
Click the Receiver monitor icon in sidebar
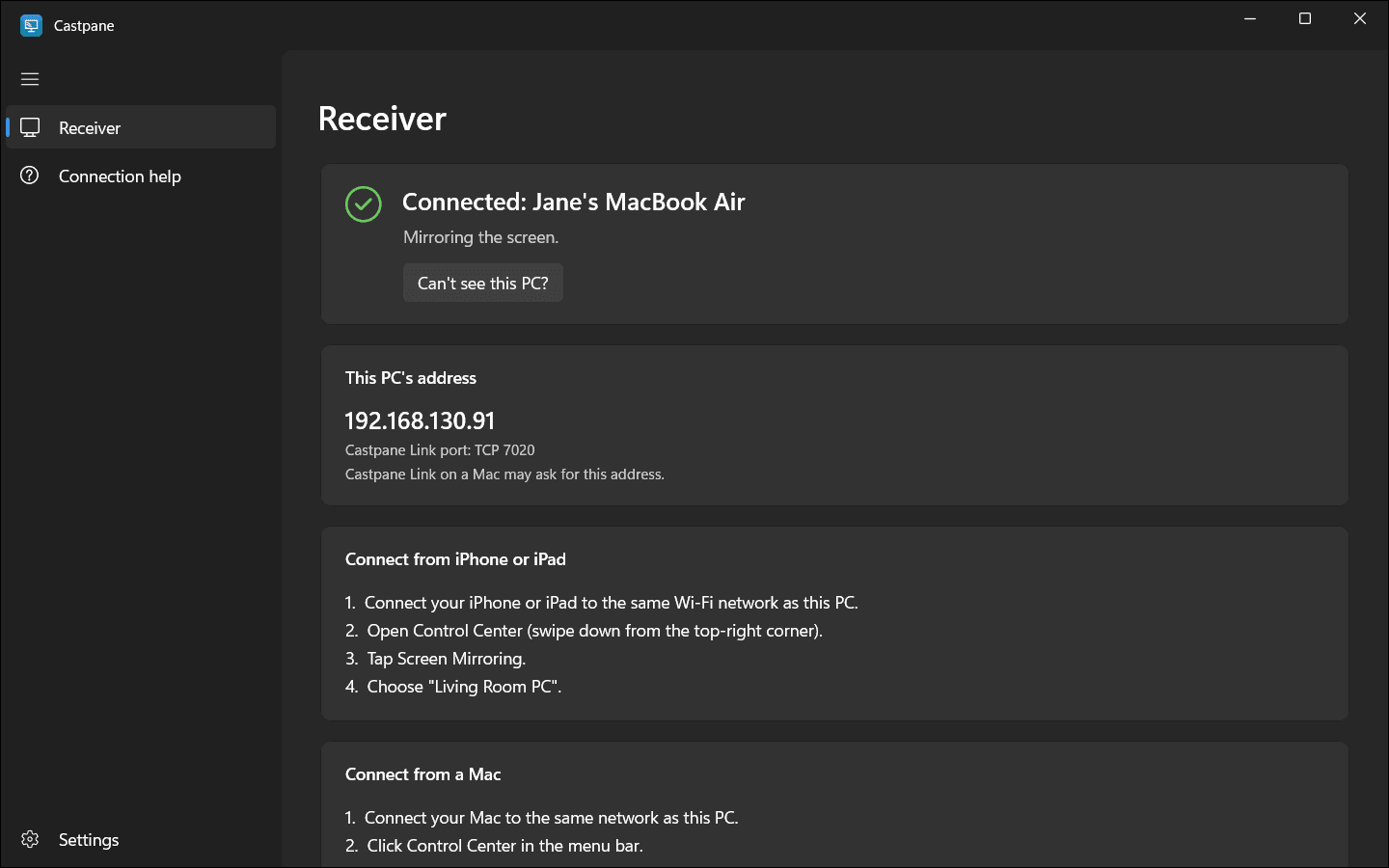pyautogui.click(x=30, y=127)
